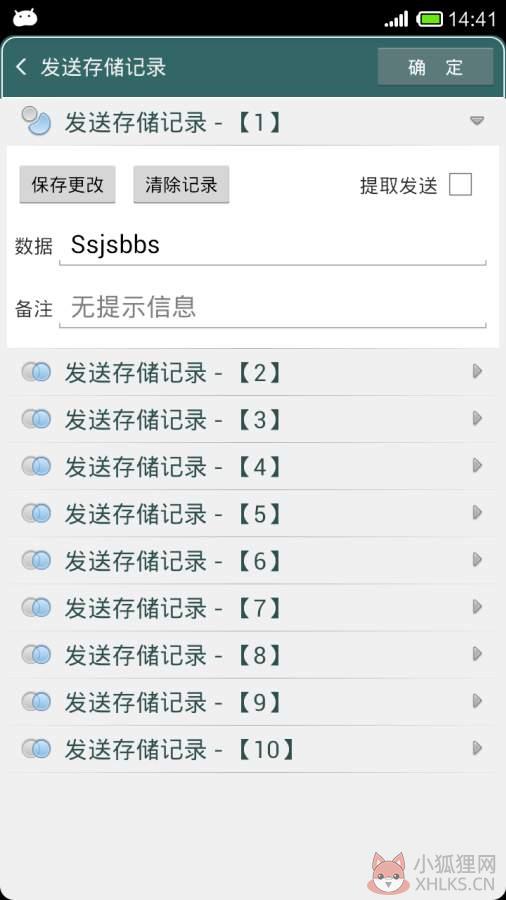Click the 确定 confirm button
The width and height of the screenshot is (506, 900).
[435, 67]
